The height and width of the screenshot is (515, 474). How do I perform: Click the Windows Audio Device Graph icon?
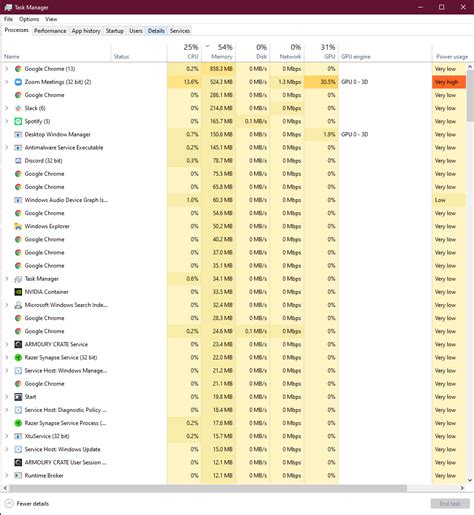pyautogui.click(x=18, y=200)
